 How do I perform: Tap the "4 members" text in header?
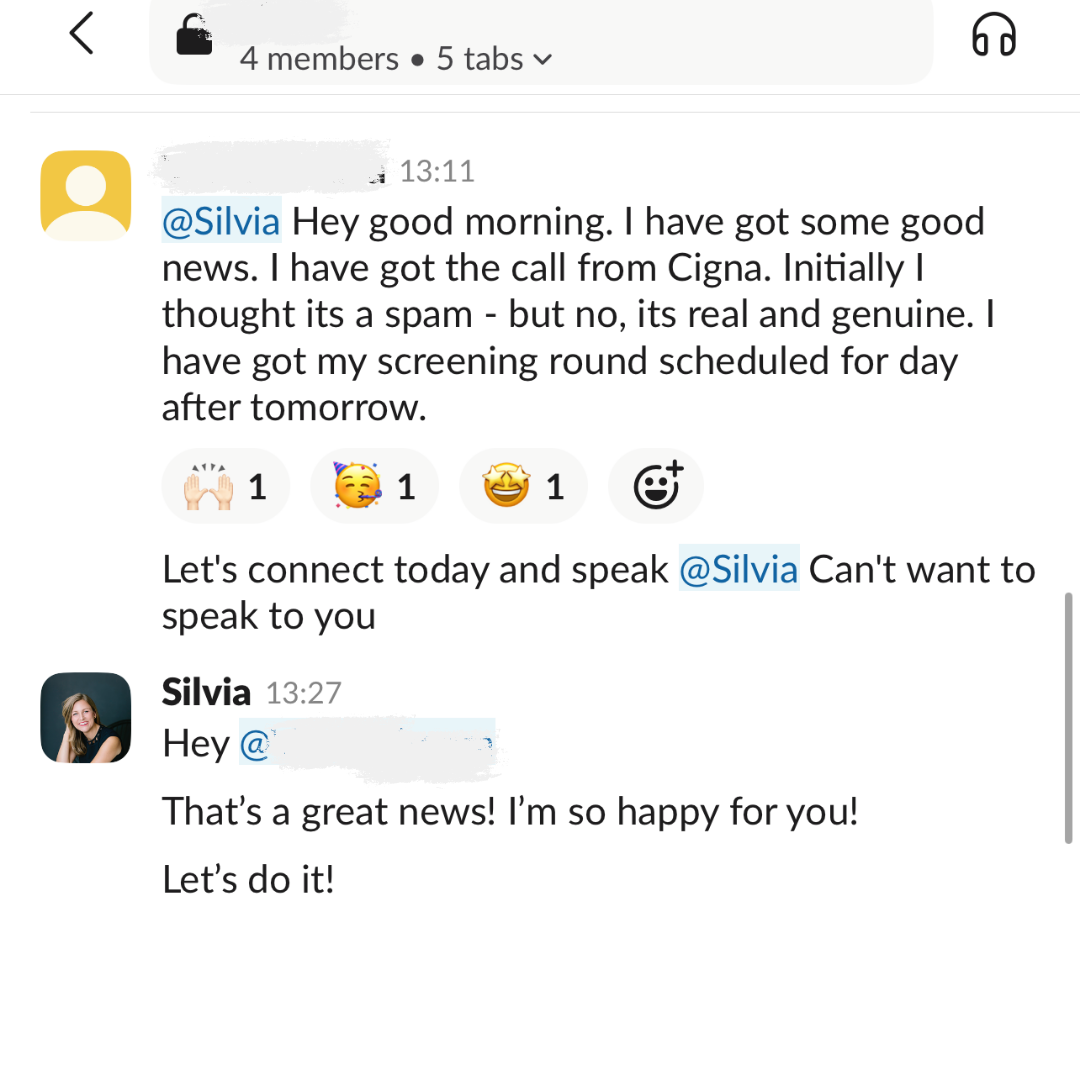tap(319, 59)
